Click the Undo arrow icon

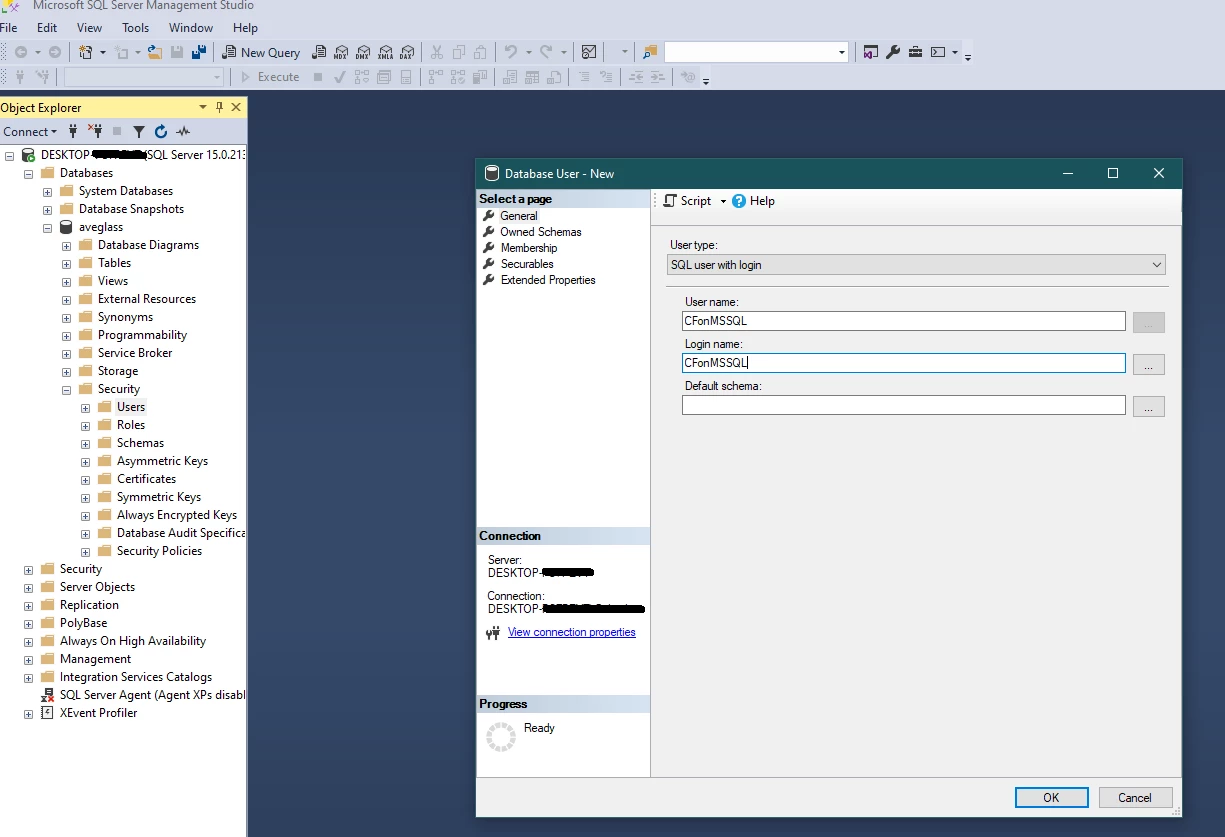coord(511,52)
